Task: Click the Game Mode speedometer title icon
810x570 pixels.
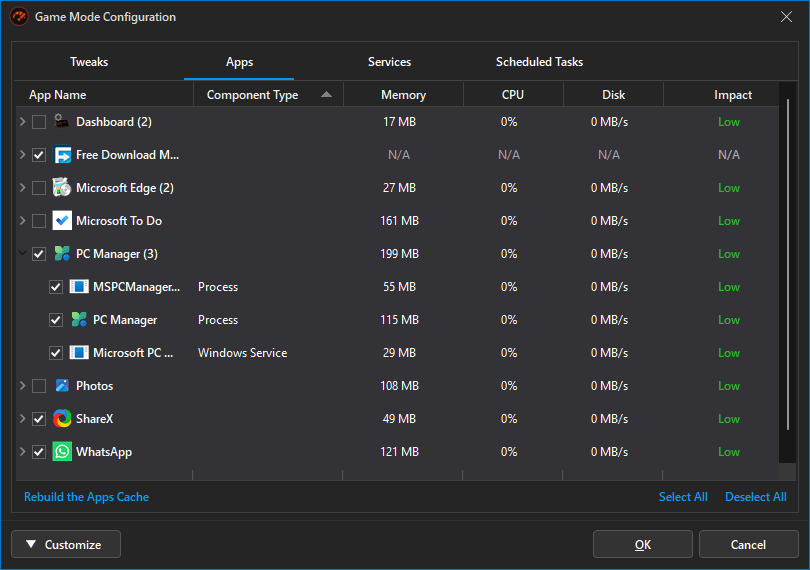Action: point(19,17)
